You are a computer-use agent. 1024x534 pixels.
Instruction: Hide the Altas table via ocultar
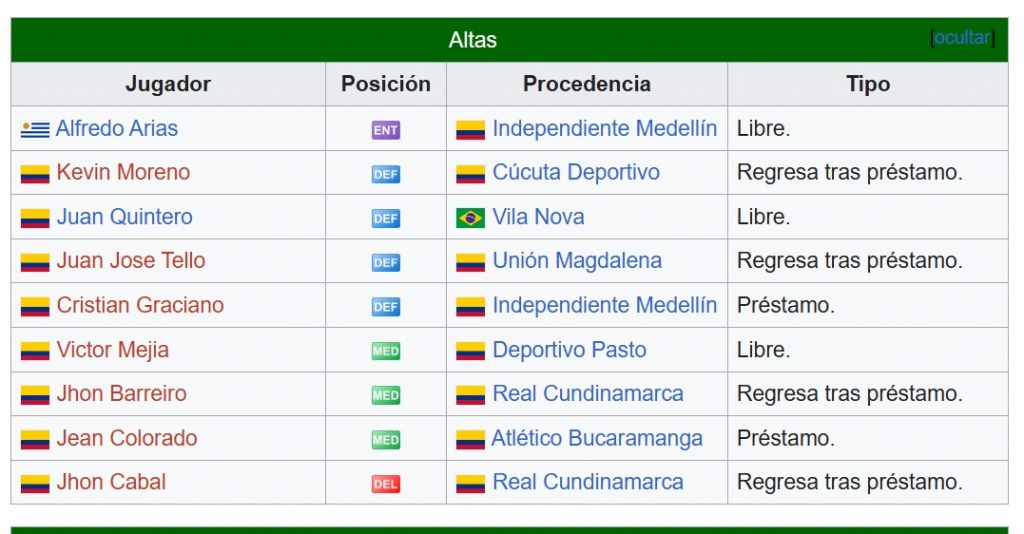(962, 38)
